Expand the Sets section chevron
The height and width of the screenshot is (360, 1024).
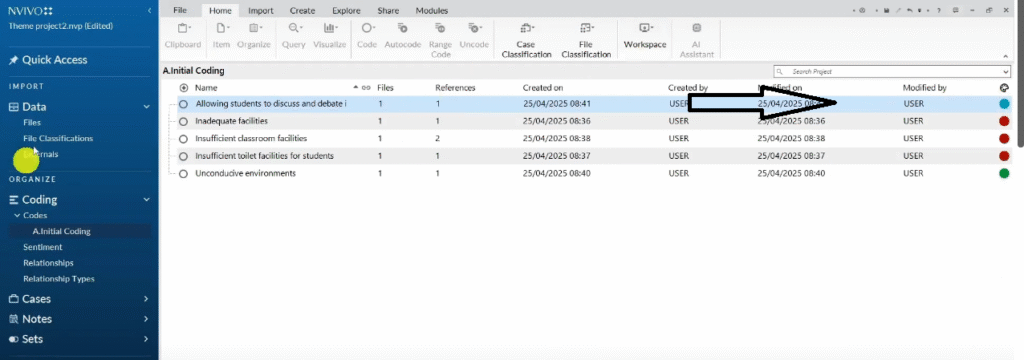146,340
